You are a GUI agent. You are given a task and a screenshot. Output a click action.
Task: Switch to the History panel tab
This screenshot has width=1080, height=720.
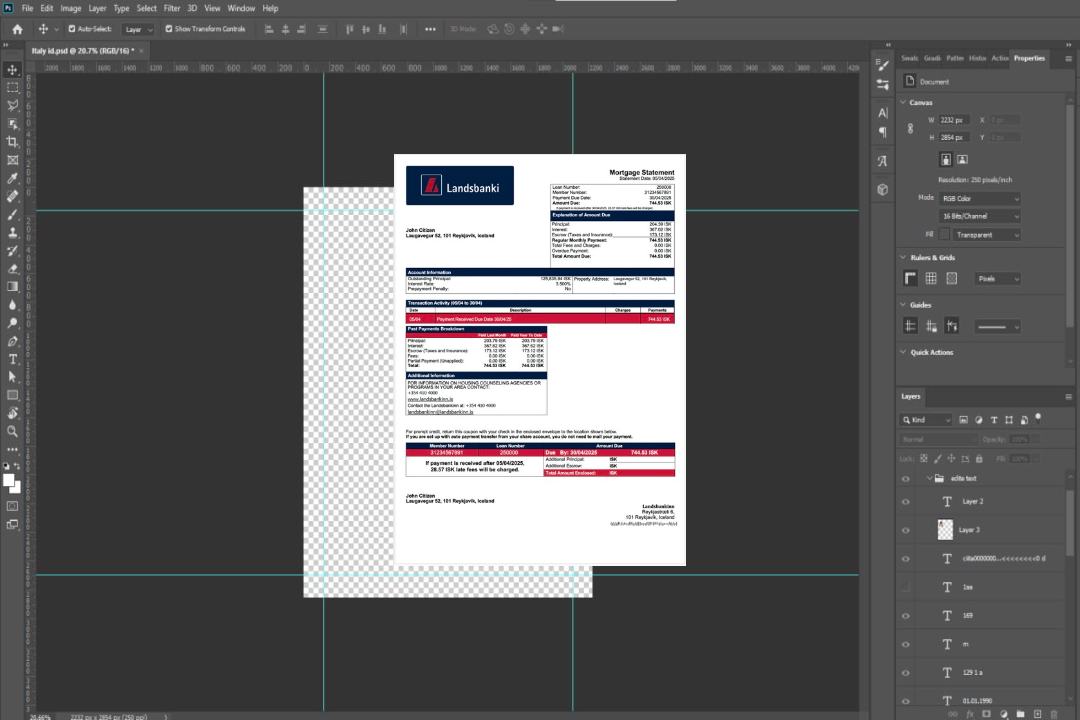coord(977,59)
